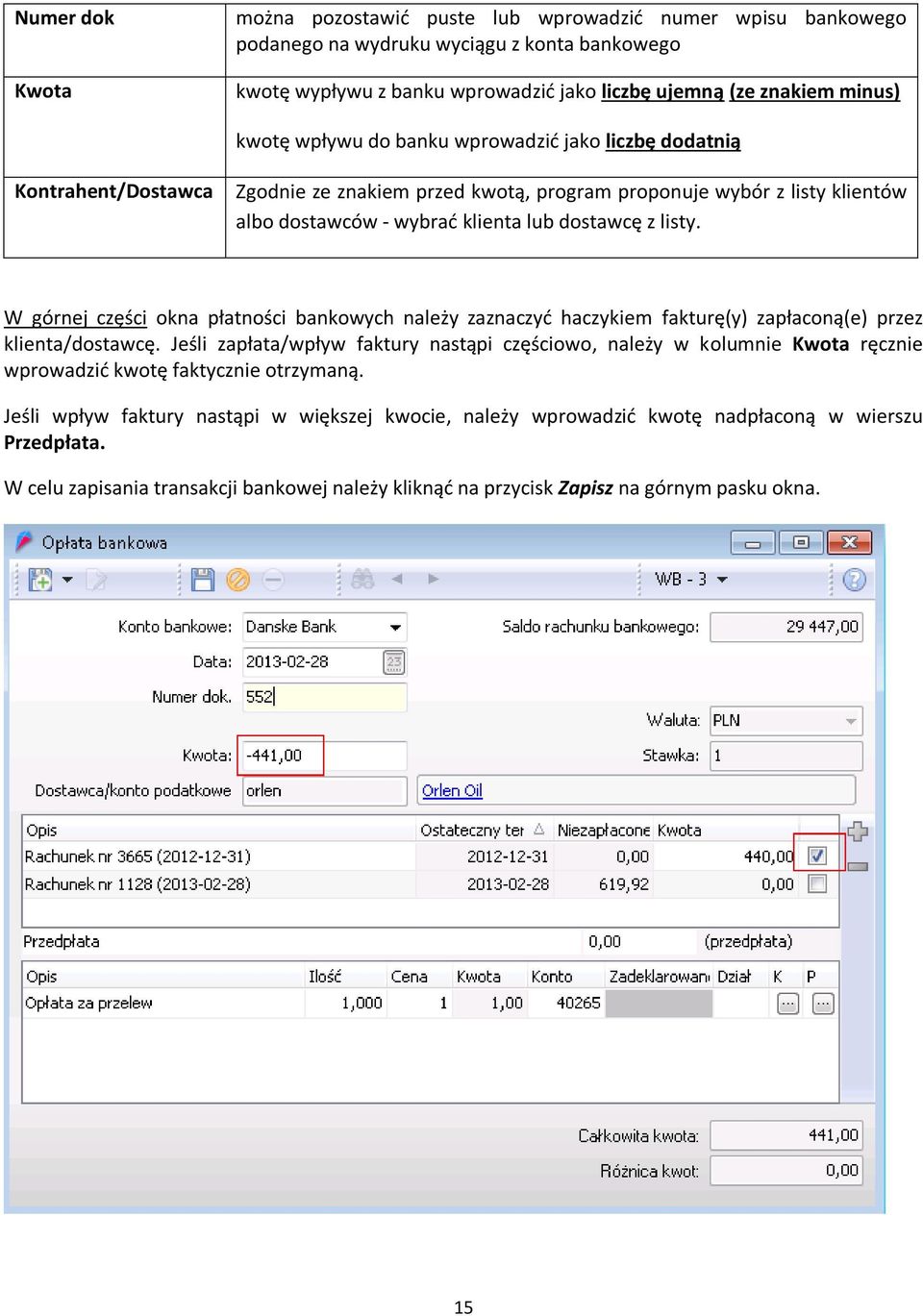This screenshot has height=1316, width=923.
Task: Open the K column ellipsis button
Action: click(787, 1004)
